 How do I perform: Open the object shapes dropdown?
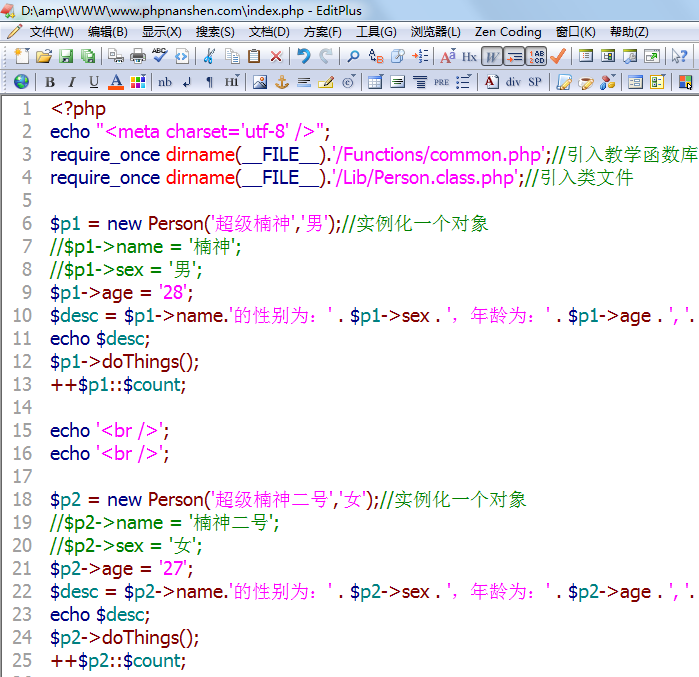point(608,82)
